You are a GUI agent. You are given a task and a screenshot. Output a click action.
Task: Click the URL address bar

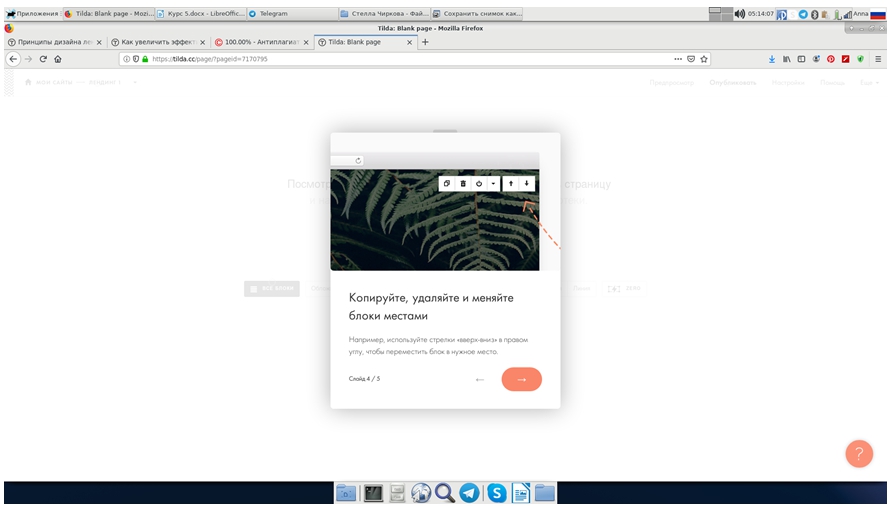point(400,59)
